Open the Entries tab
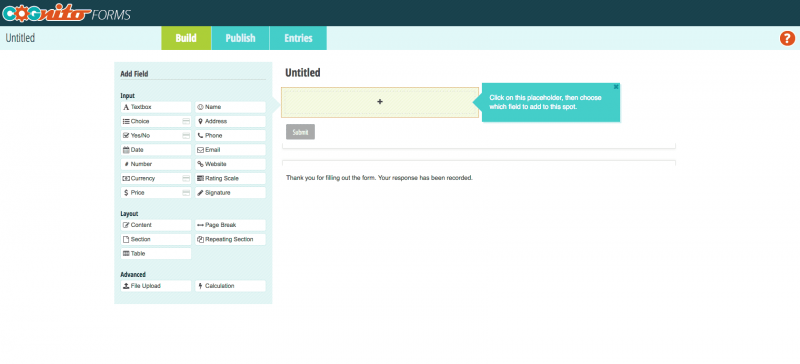 tap(298, 38)
